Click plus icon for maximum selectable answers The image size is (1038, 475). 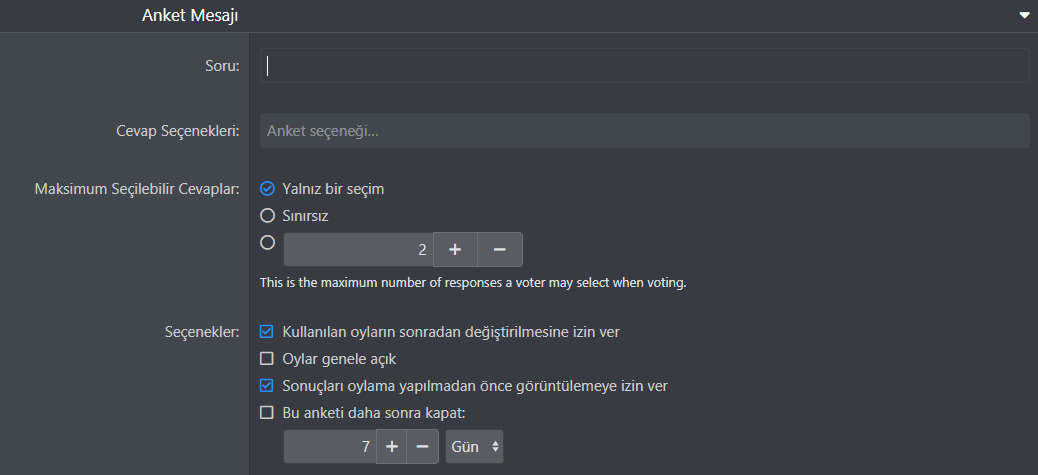[x=455, y=249]
